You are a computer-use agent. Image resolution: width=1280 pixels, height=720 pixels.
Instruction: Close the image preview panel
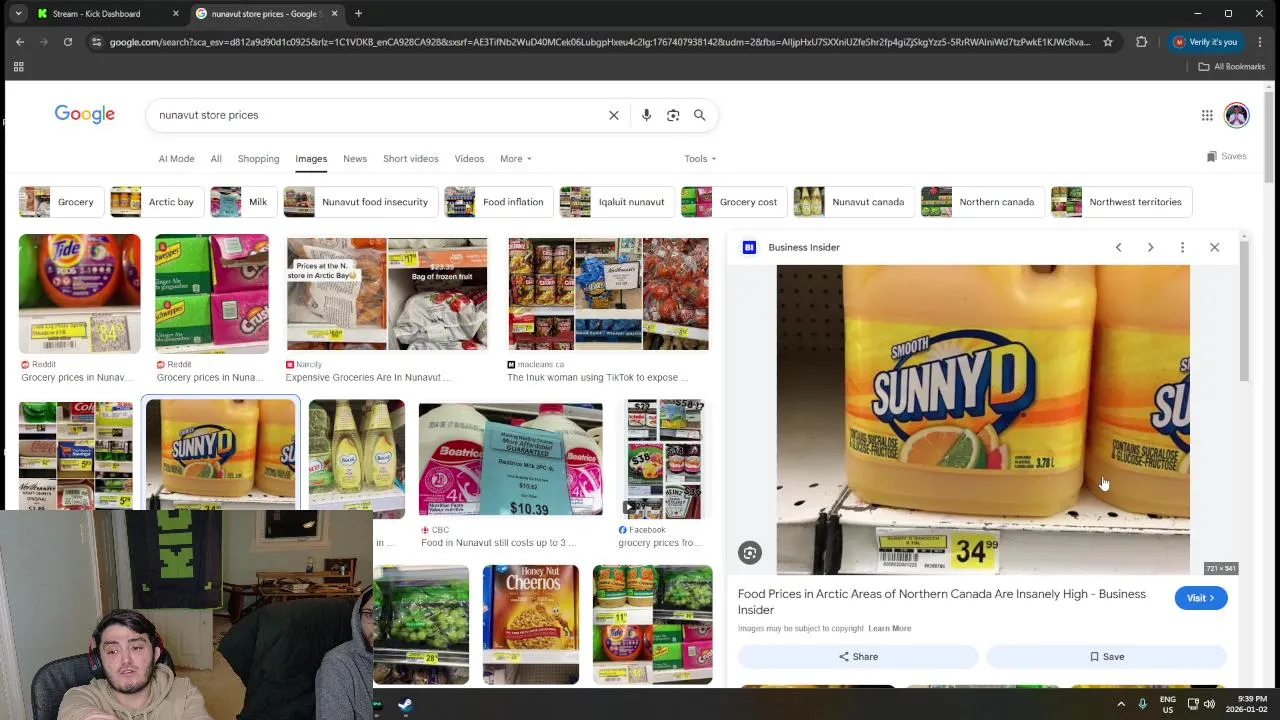1214,247
